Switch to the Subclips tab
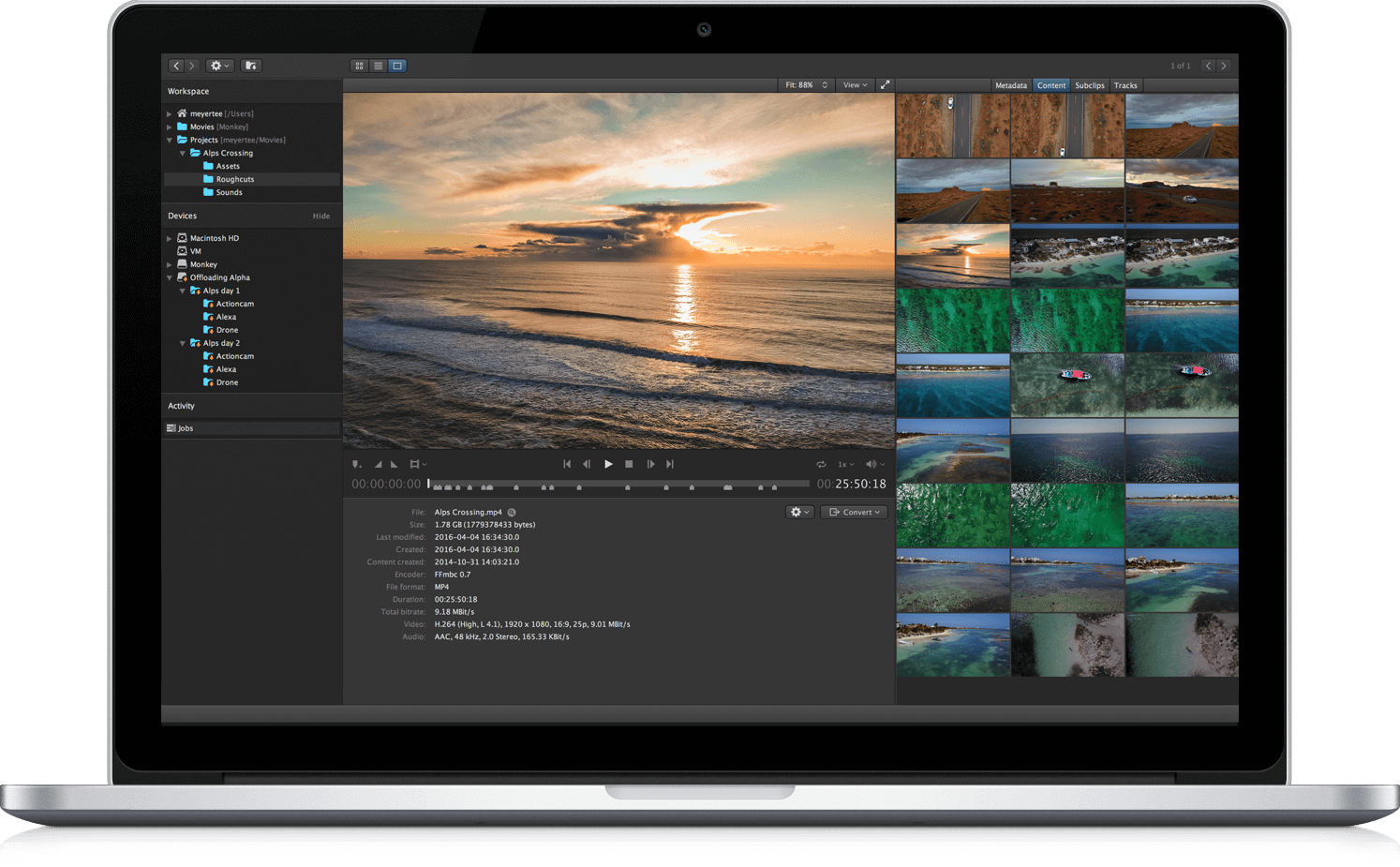The height and width of the screenshot is (867, 1400). click(x=1090, y=85)
